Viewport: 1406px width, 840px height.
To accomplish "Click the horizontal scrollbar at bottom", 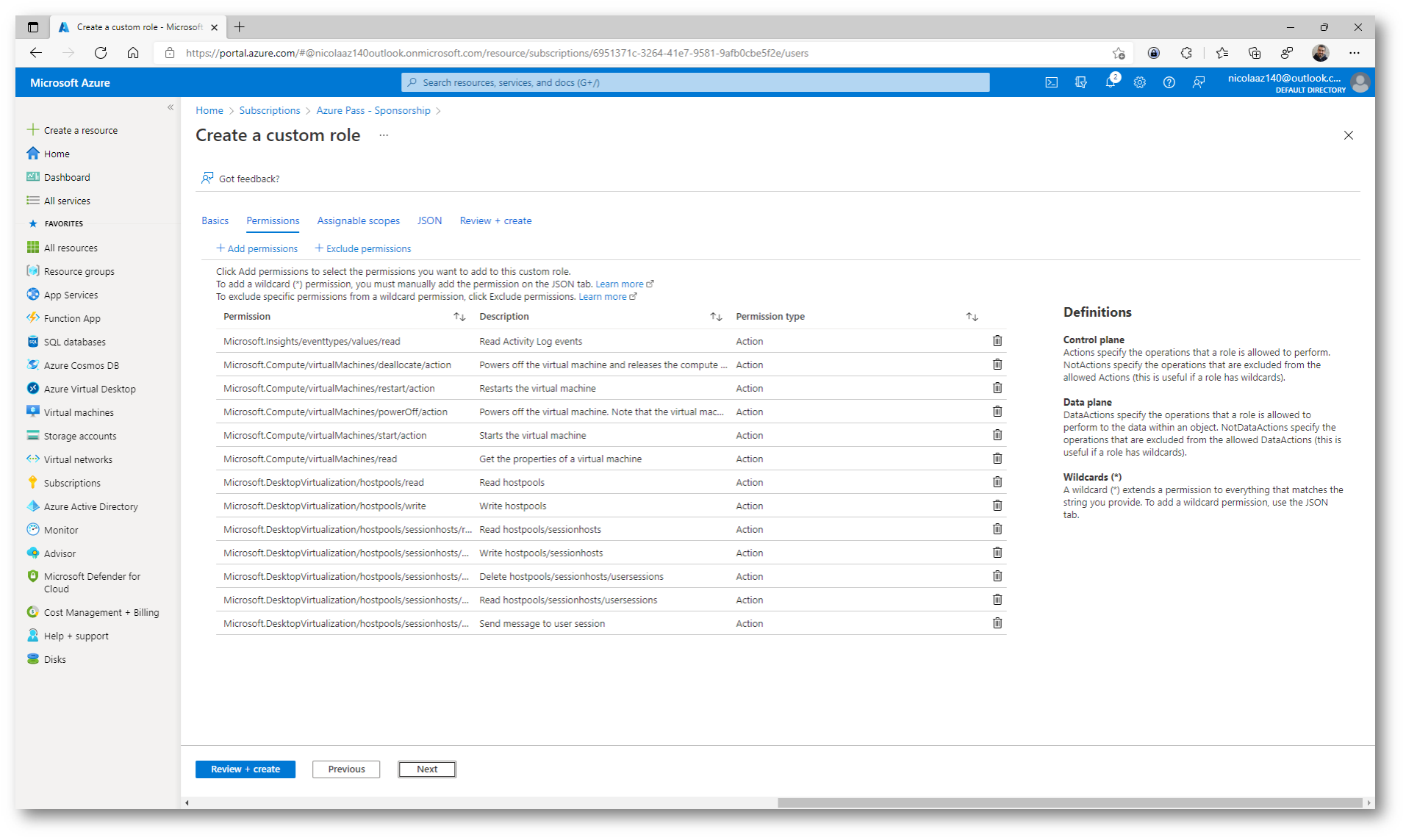I will pos(1069,803).
